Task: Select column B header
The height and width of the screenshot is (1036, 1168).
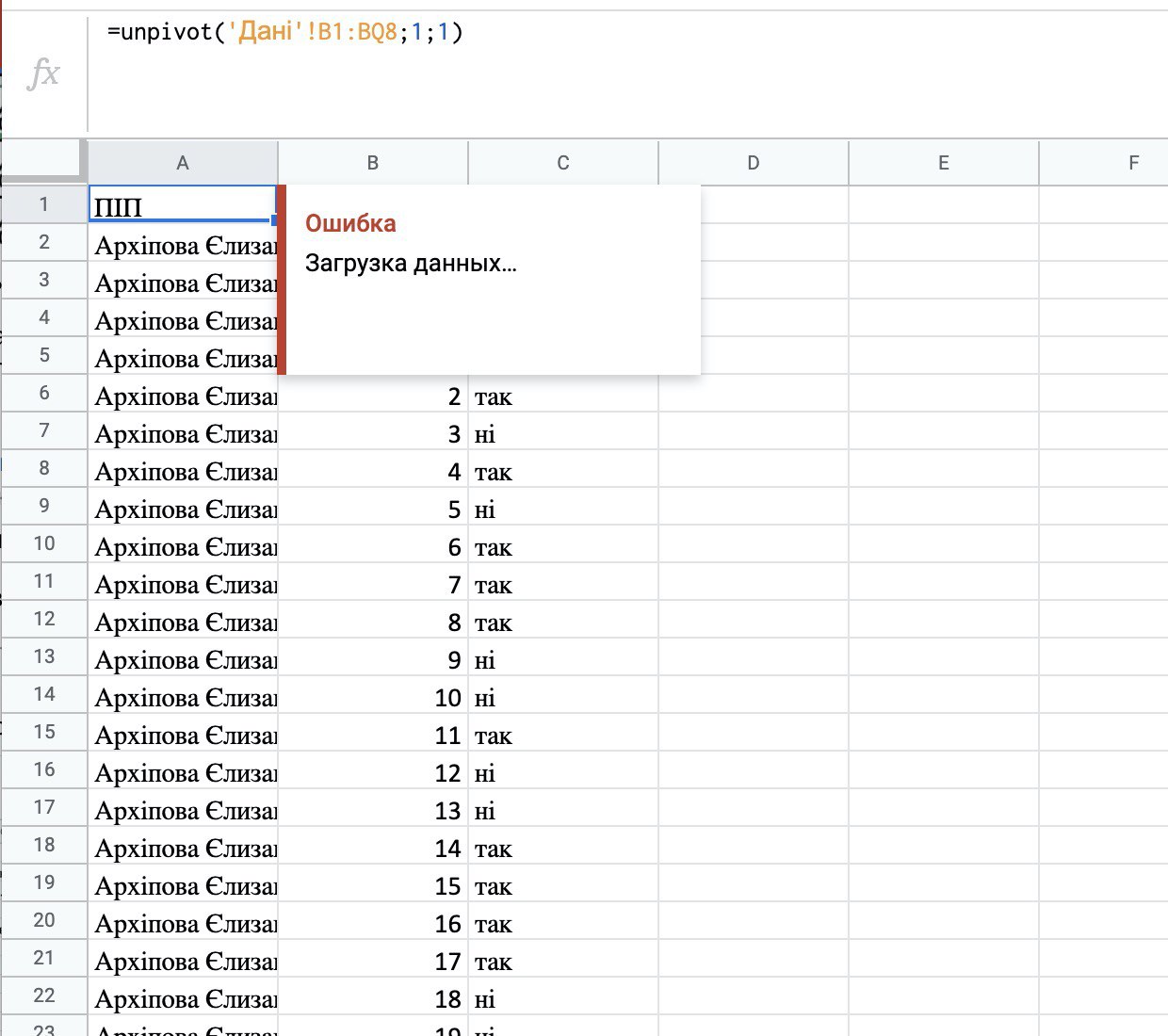Action: (373, 163)
